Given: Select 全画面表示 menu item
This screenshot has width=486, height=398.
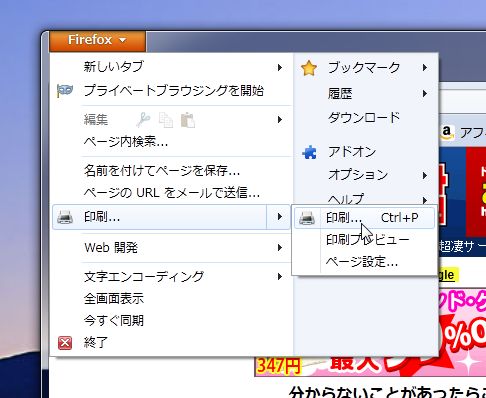Looking at the screenshot, I should [x=114, y=298].
